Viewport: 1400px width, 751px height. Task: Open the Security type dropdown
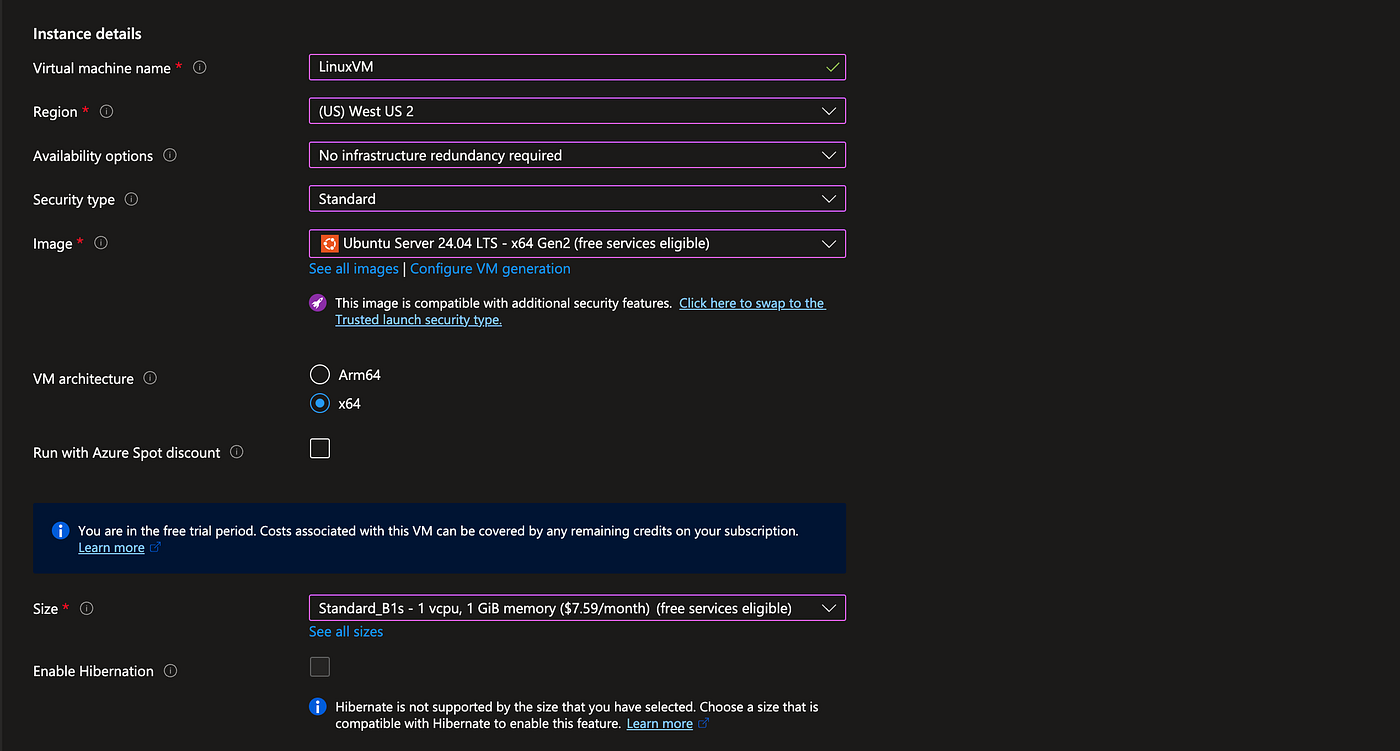point(577,199)
